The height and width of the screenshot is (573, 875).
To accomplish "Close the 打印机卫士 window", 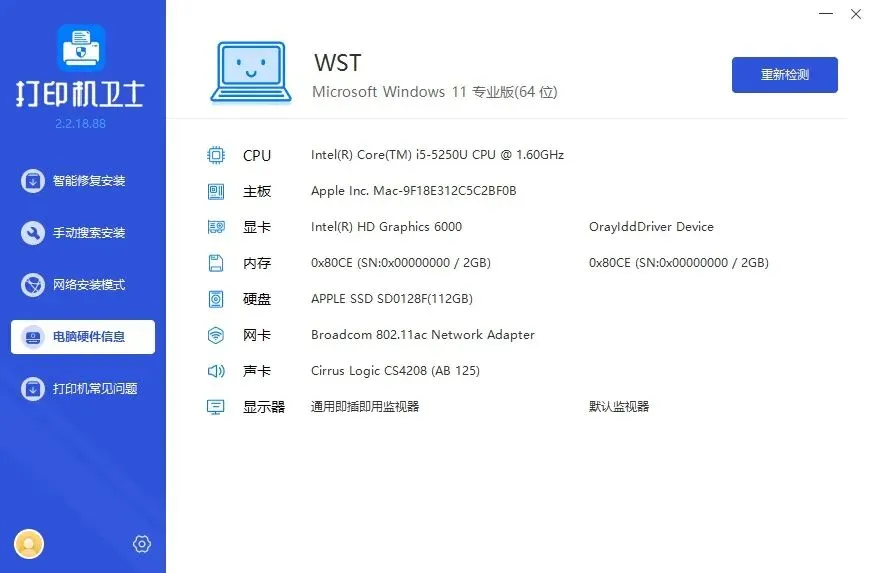I will (856, 14).
